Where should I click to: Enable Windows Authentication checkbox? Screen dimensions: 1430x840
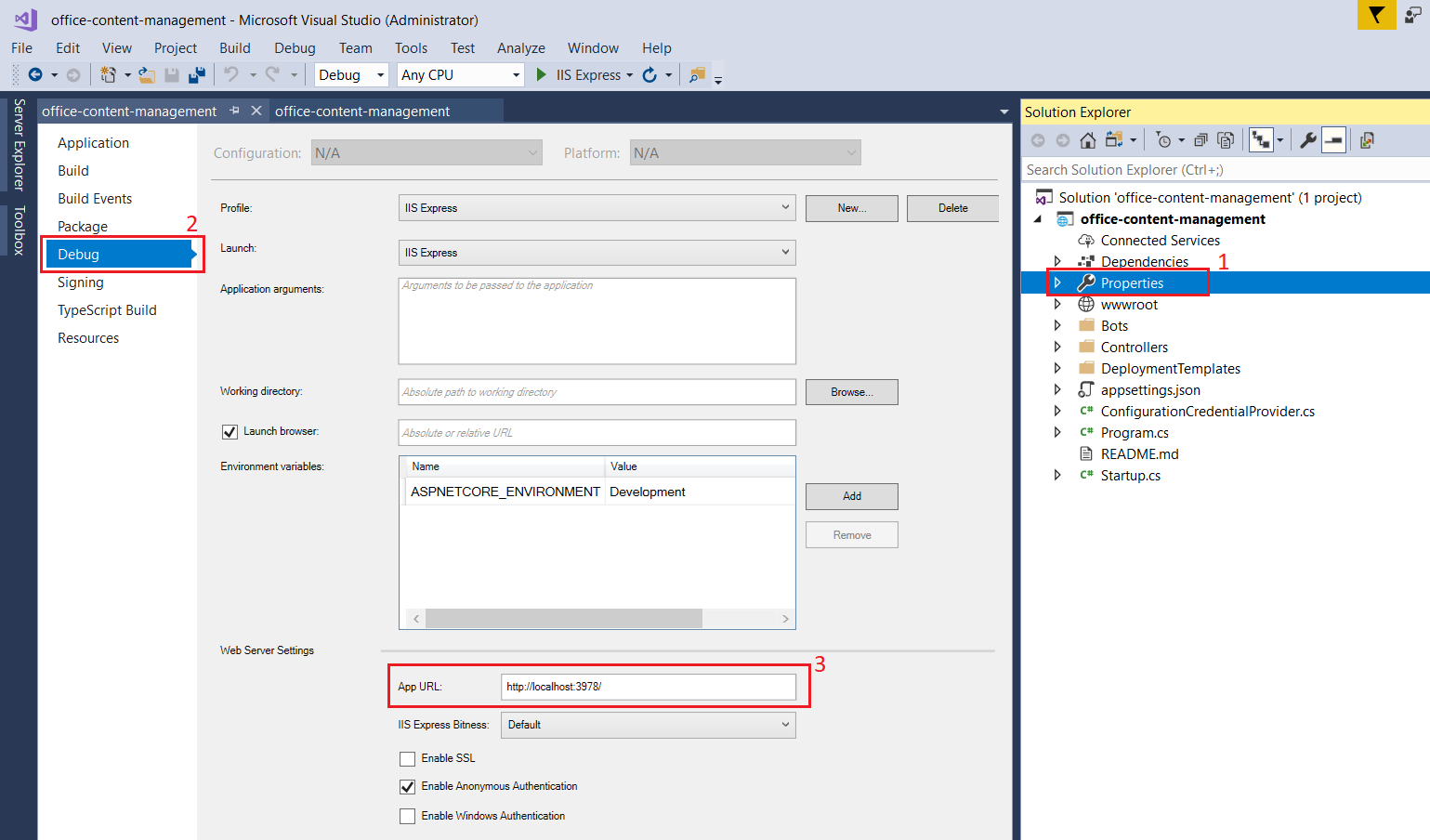[x=407, y=817]
